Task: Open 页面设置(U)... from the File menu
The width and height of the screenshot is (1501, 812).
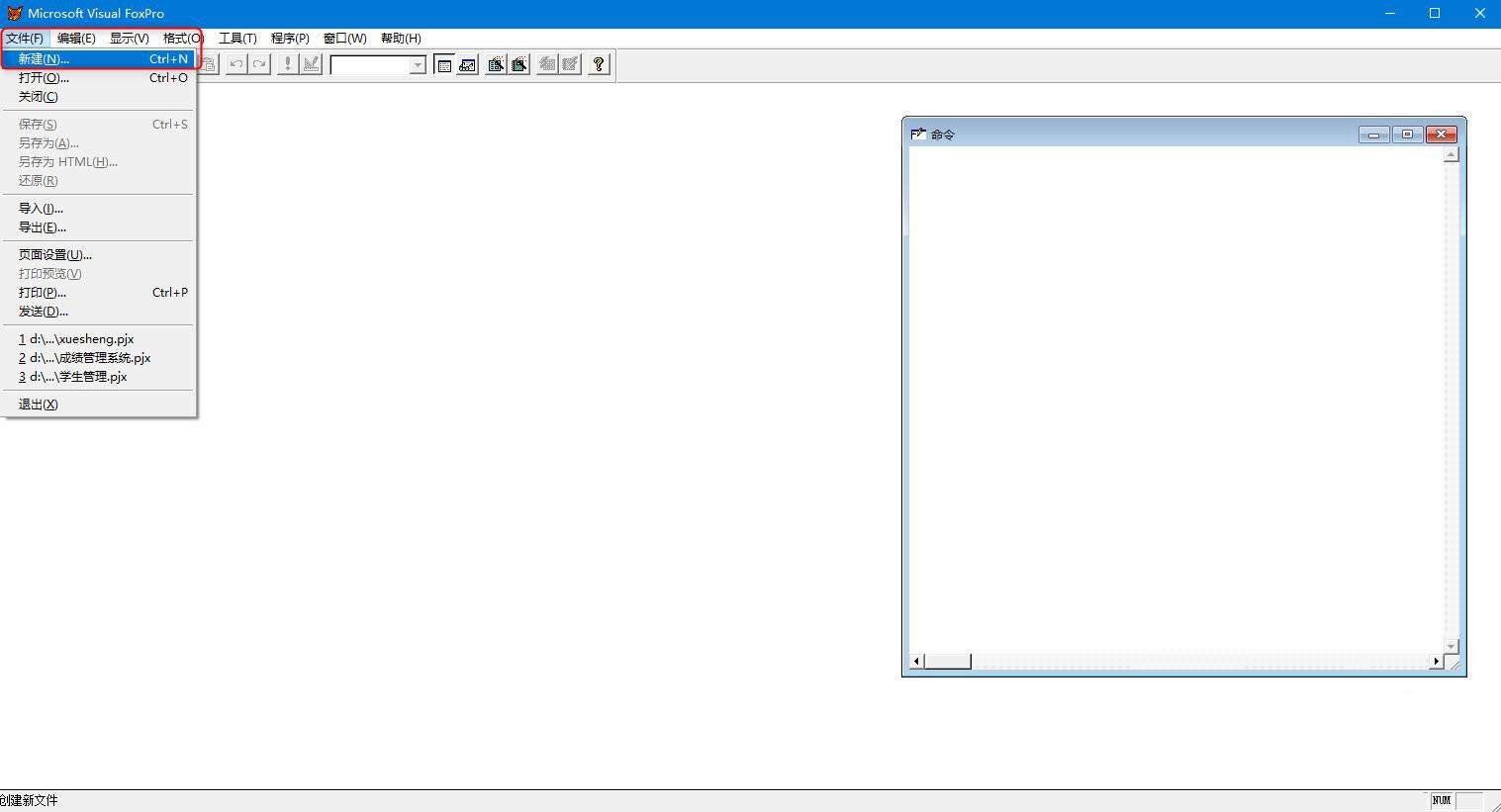Action: 98,255
